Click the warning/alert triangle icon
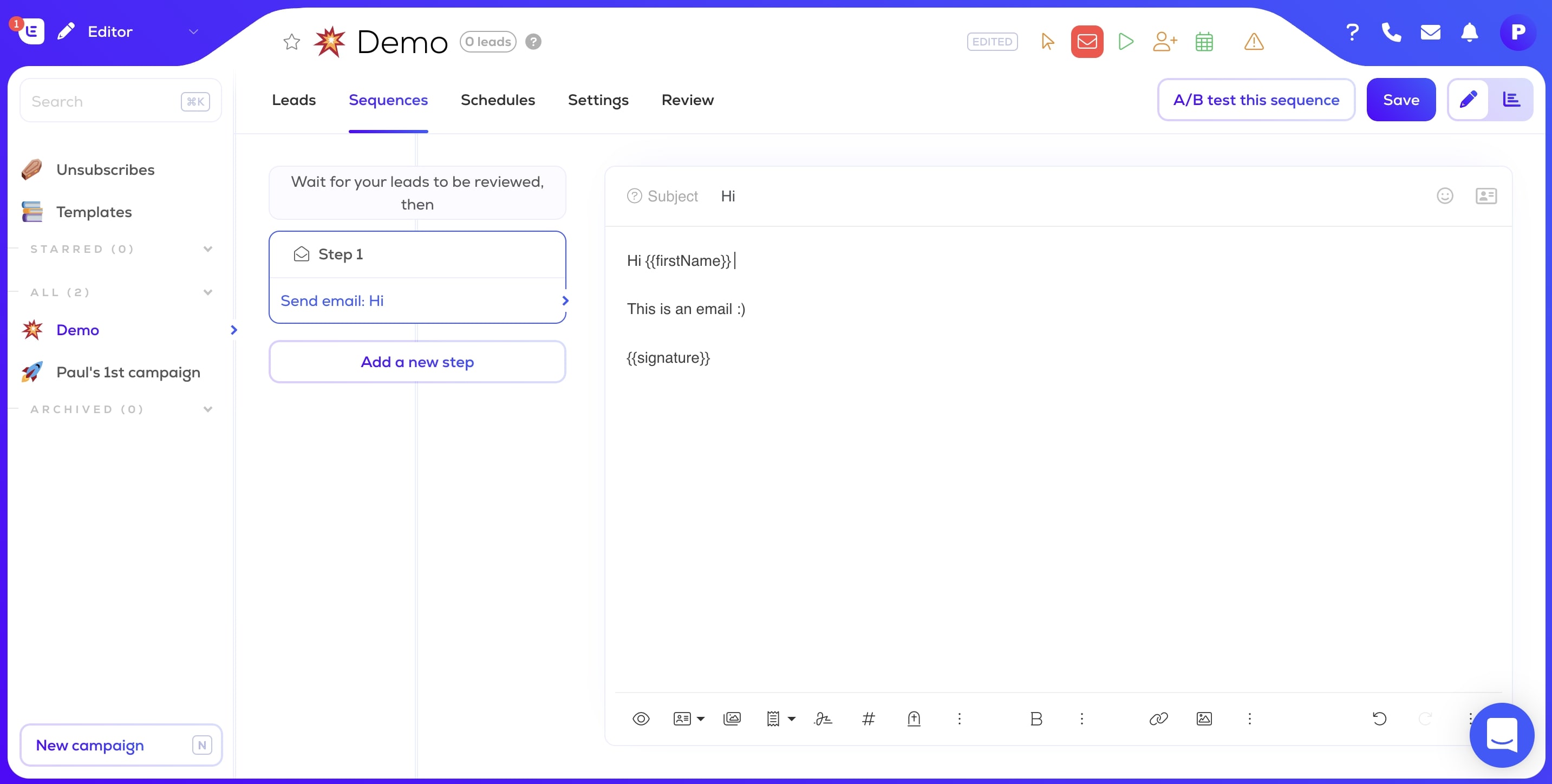1552x784 pixels. 1254,41
